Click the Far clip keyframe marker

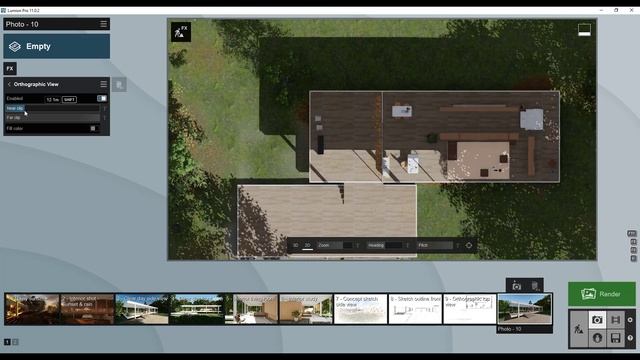click(x=104, y=118)
